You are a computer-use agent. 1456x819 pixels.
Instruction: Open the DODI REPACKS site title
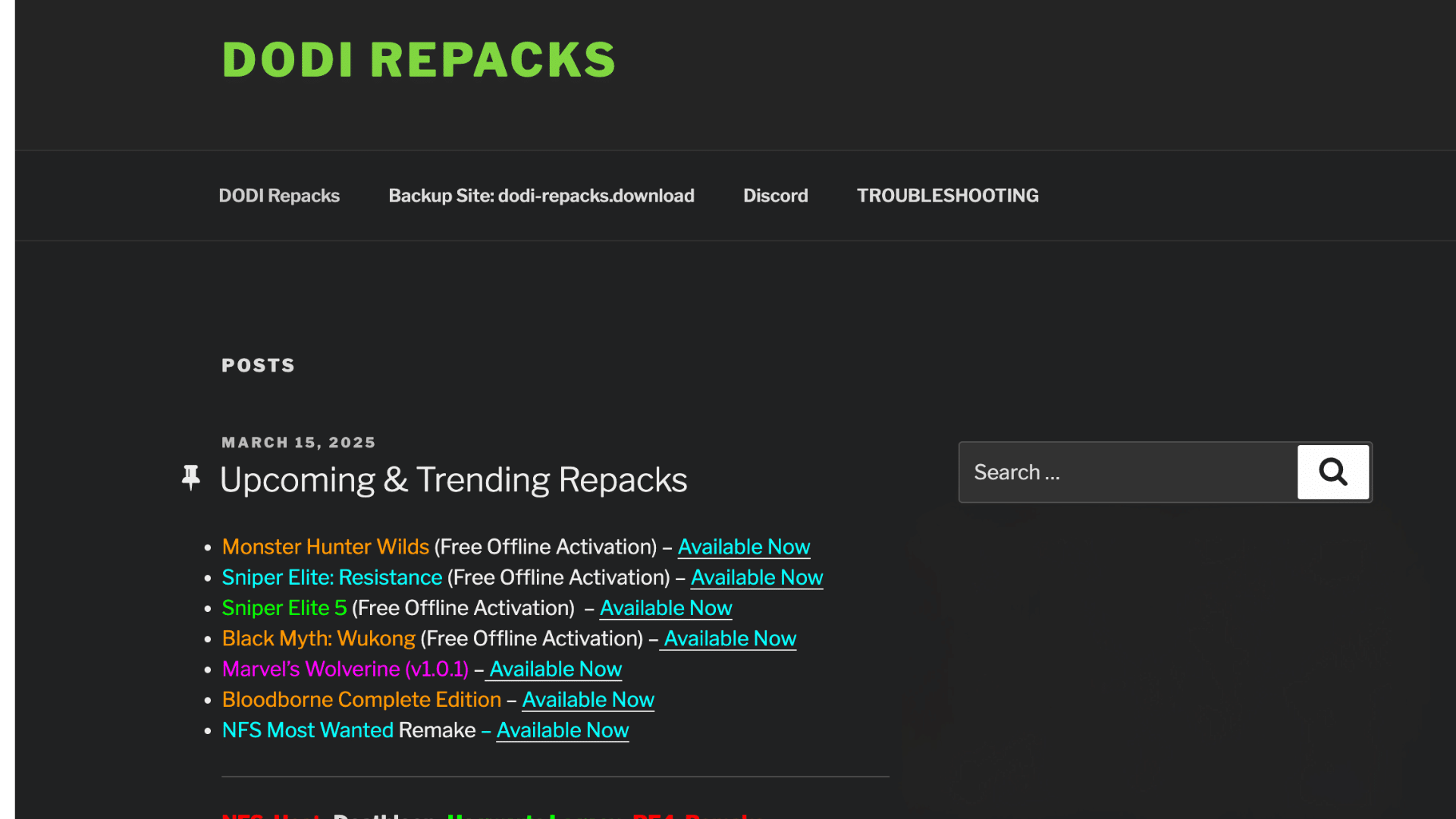point(419,60)
